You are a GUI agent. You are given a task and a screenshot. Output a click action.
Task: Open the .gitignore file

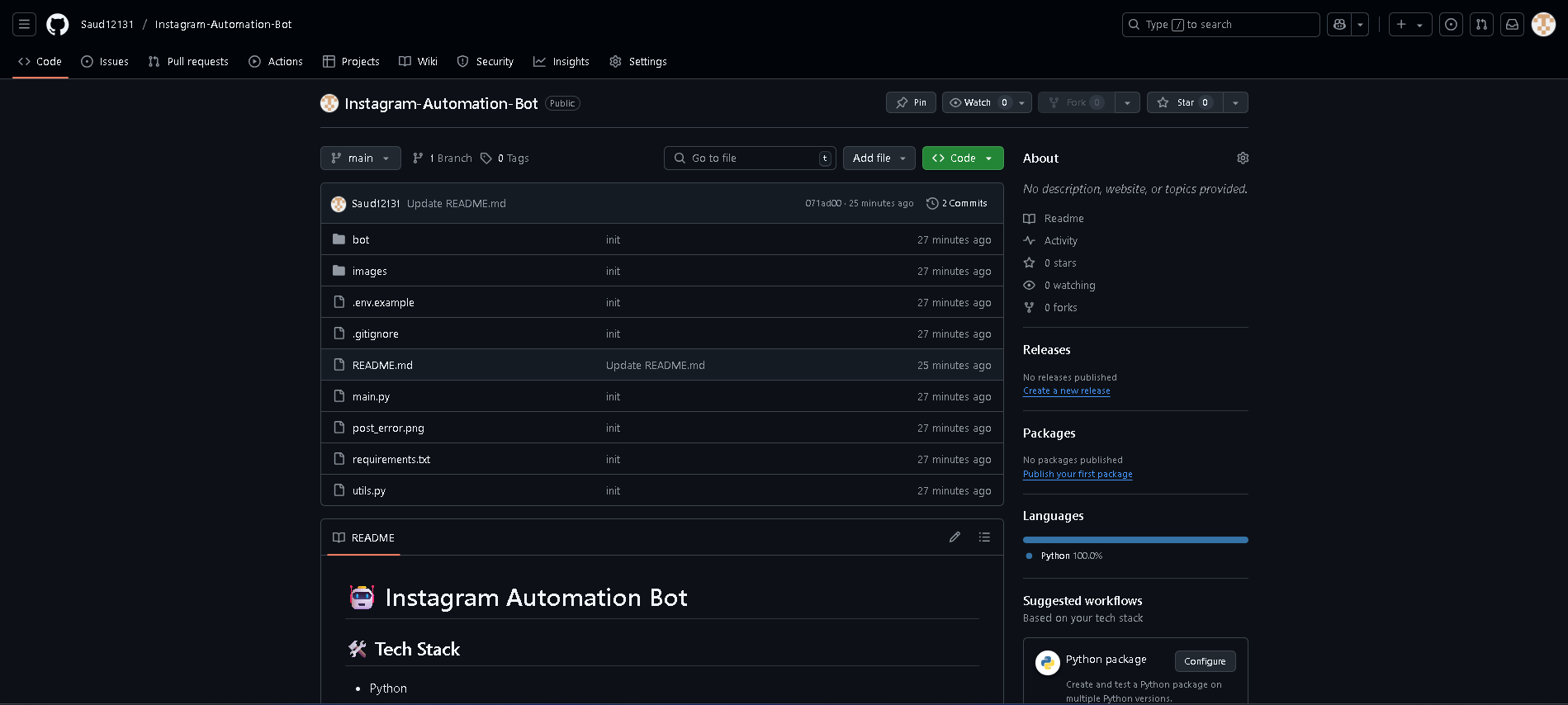376,334
